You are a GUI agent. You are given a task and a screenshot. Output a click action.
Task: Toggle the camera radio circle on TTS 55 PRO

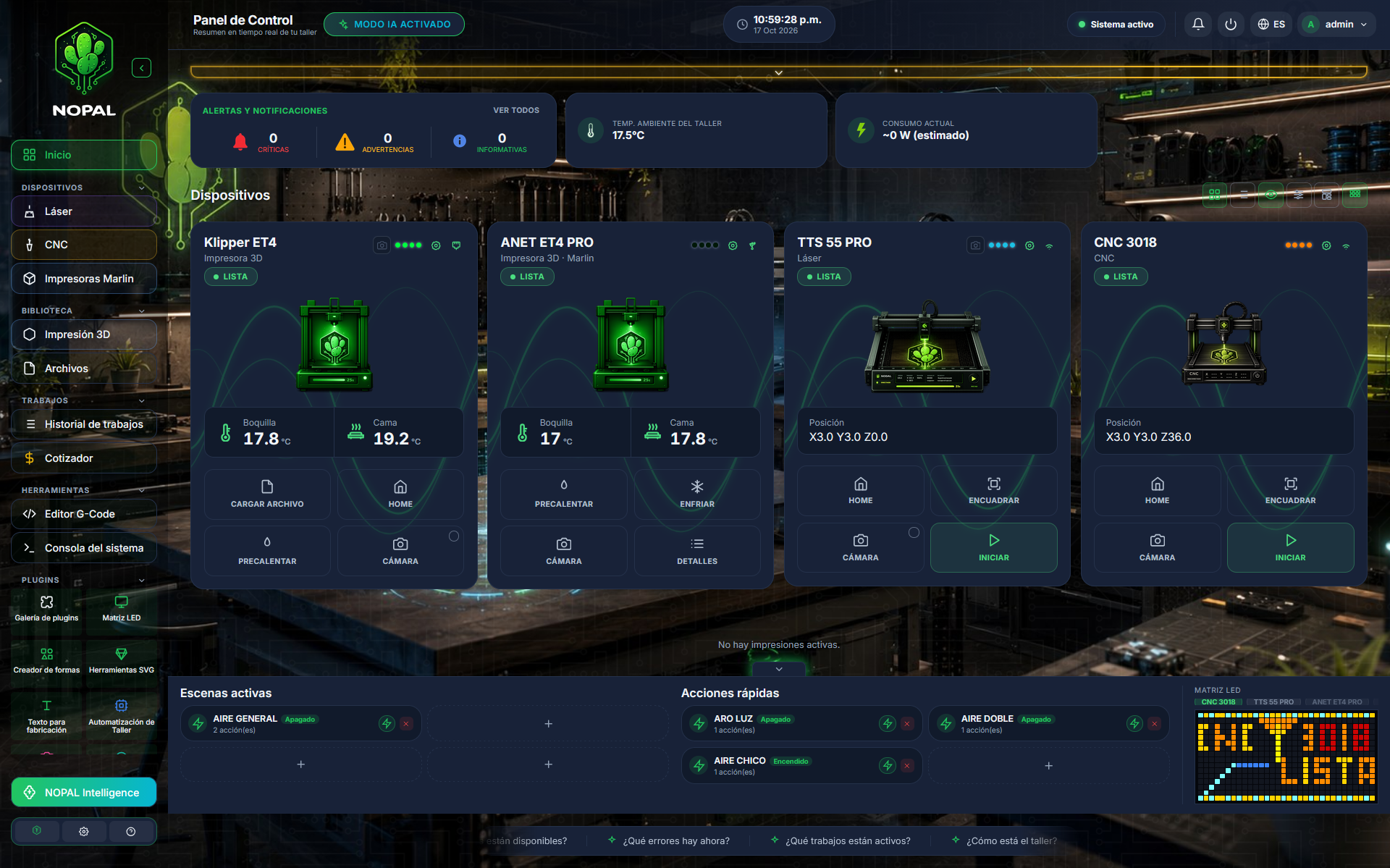coord(914,533)
